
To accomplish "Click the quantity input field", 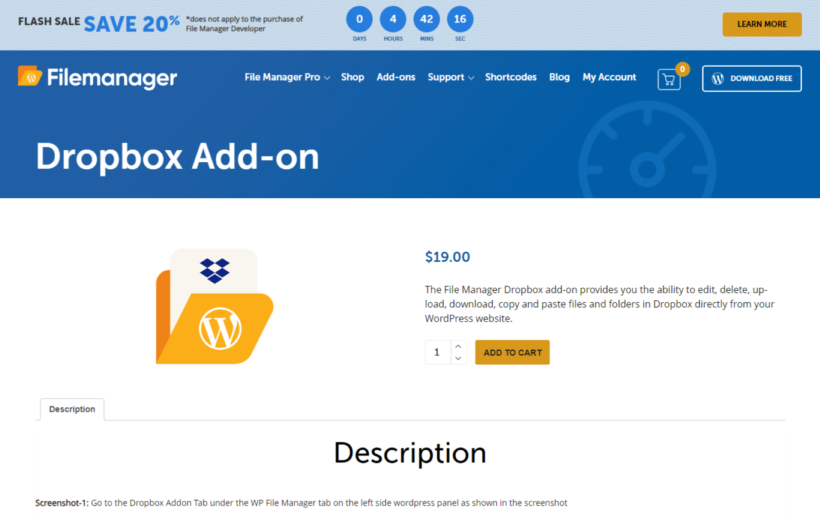I will coord(438,353).
